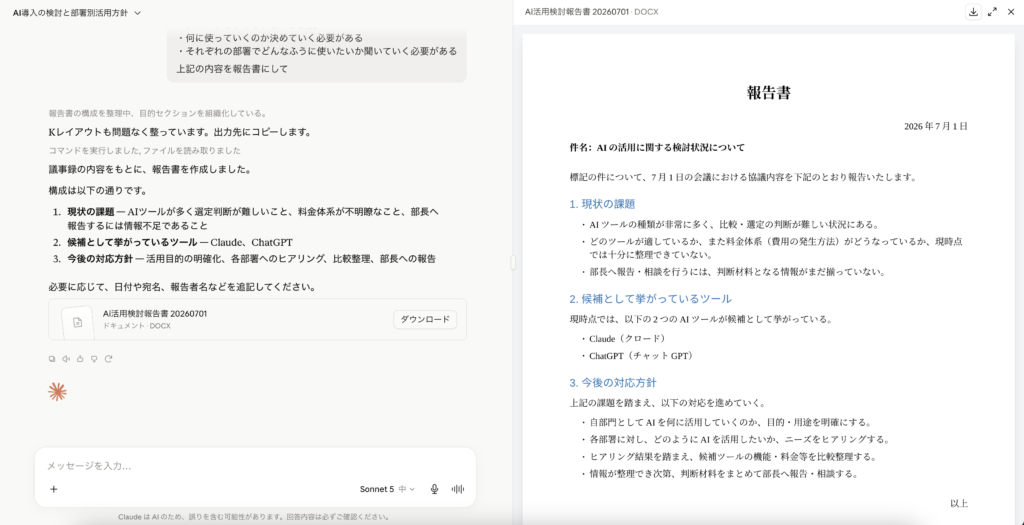Image resolution: width=1024 pixels, height=525 pixels.
Task: Click the Claude（クロード） bullet in document
Action: point(627,339)
